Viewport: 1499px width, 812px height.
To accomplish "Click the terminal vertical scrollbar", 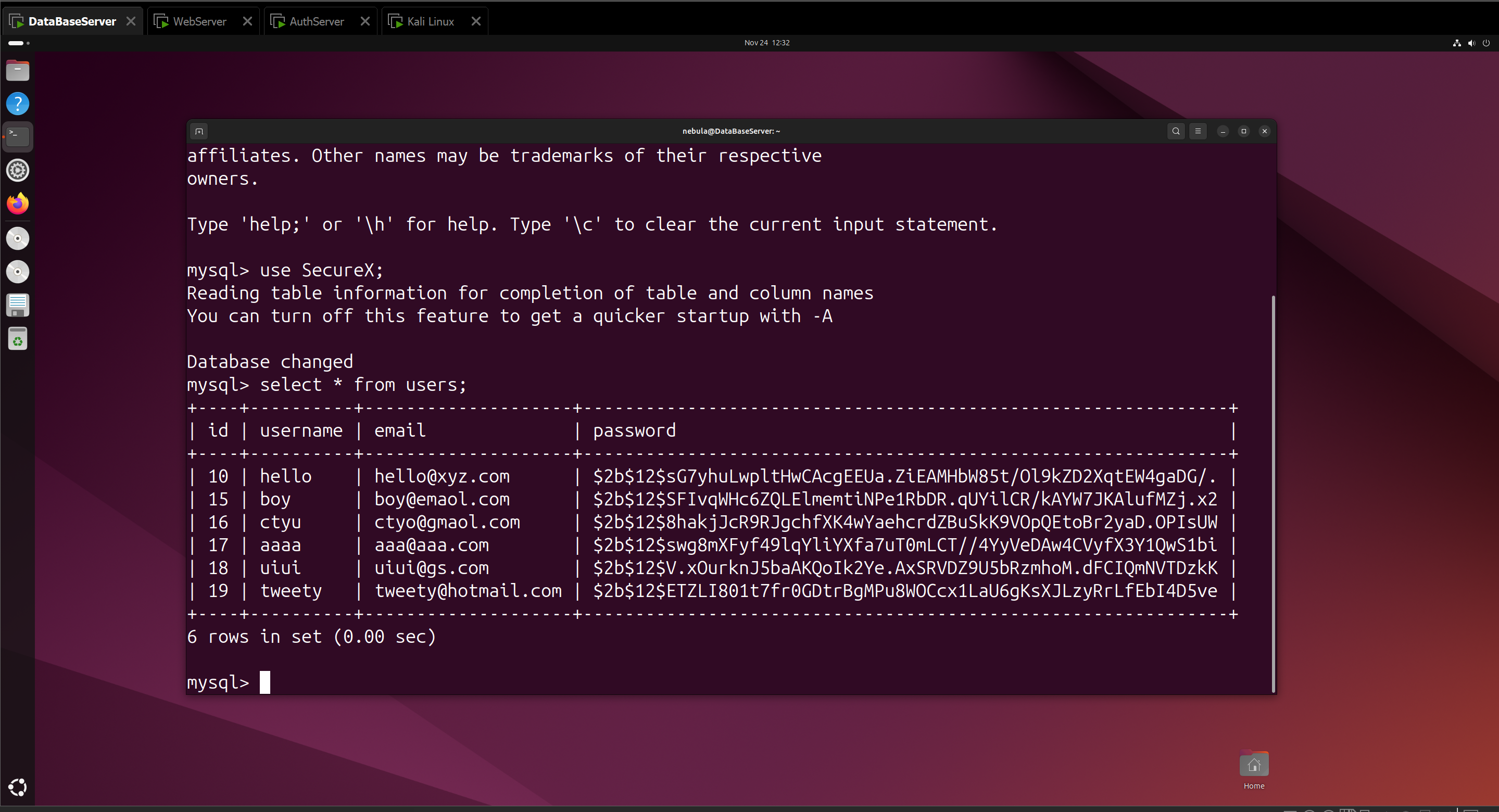I will [x=1273, y=493].
